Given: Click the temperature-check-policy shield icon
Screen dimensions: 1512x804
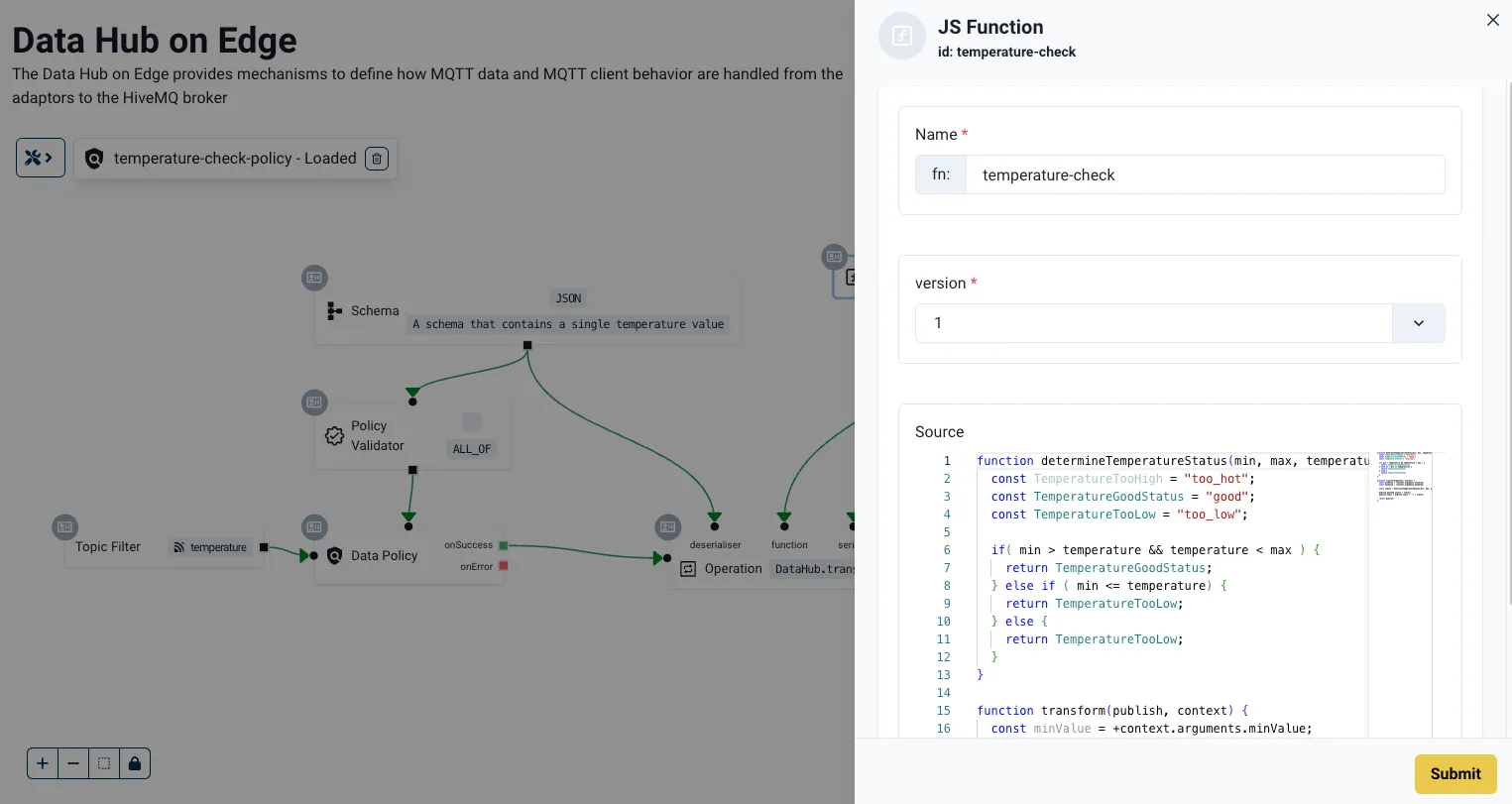Looking at the screenshot, I should (x=94, y=159).
